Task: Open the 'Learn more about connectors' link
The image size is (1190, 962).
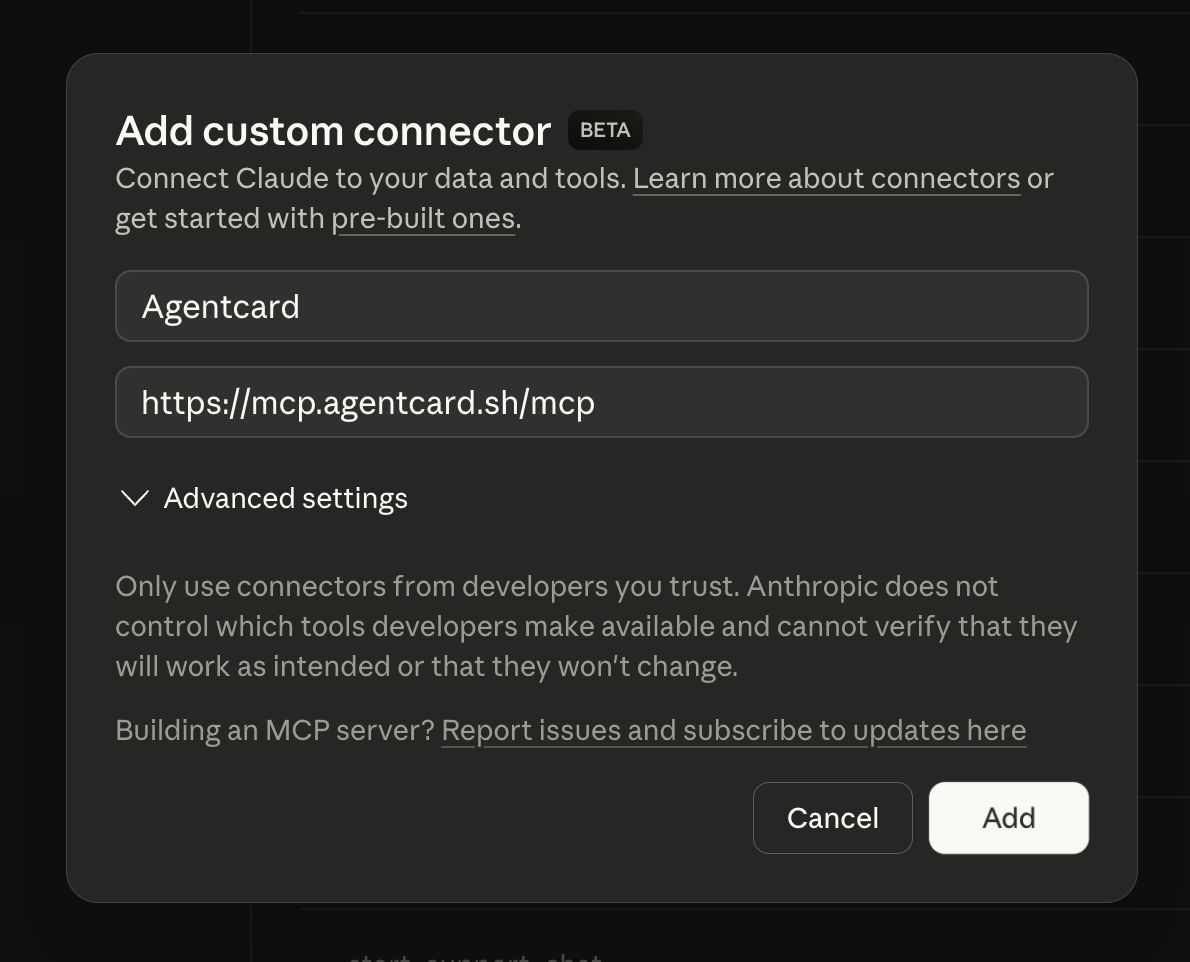Action: [x=826, y=178]
